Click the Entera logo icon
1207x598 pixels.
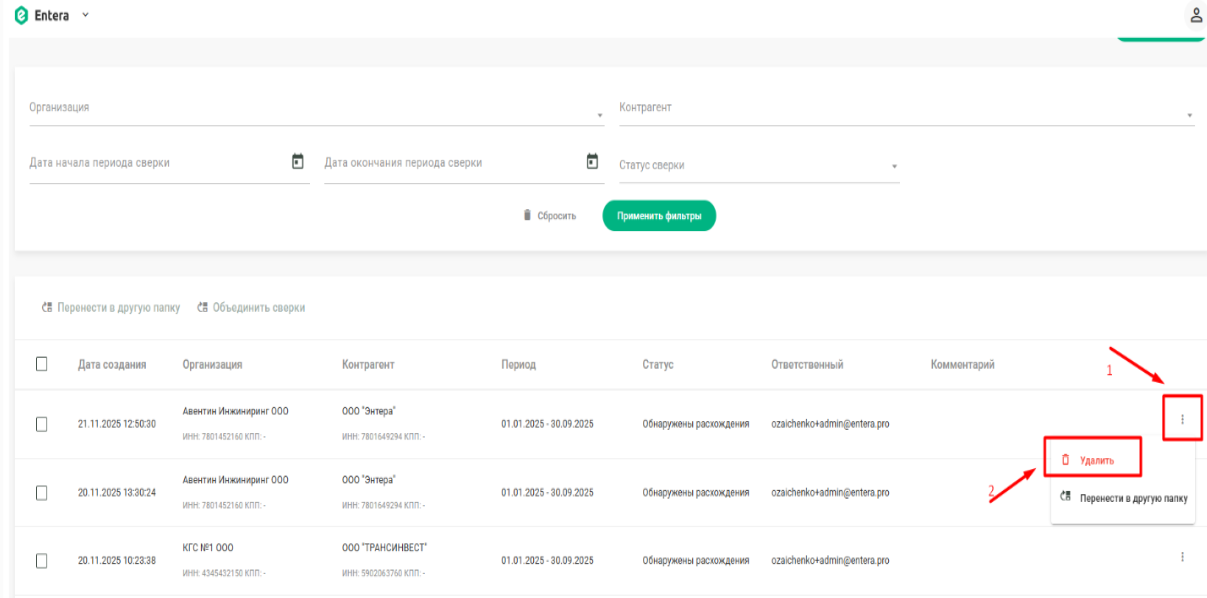pos(22,16)
